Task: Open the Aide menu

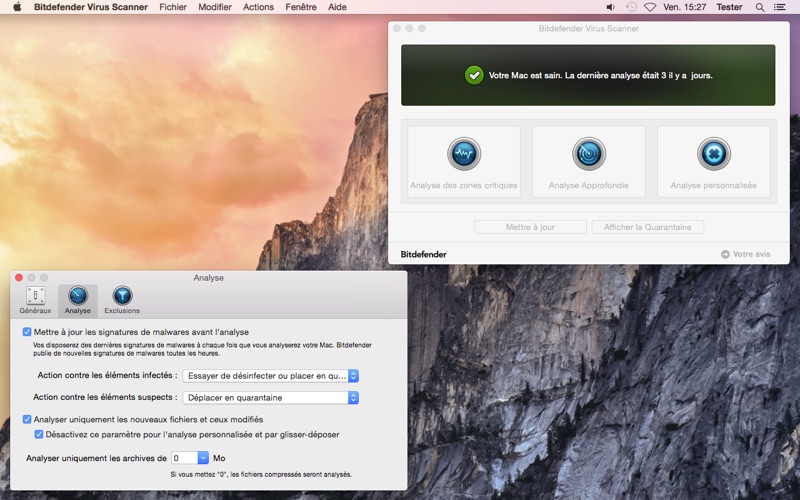Action: [x=337, y=7]
